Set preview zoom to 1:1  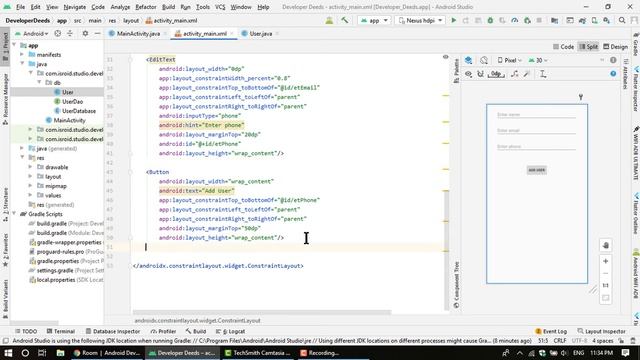pyautogui.click(x=606, y=285)
